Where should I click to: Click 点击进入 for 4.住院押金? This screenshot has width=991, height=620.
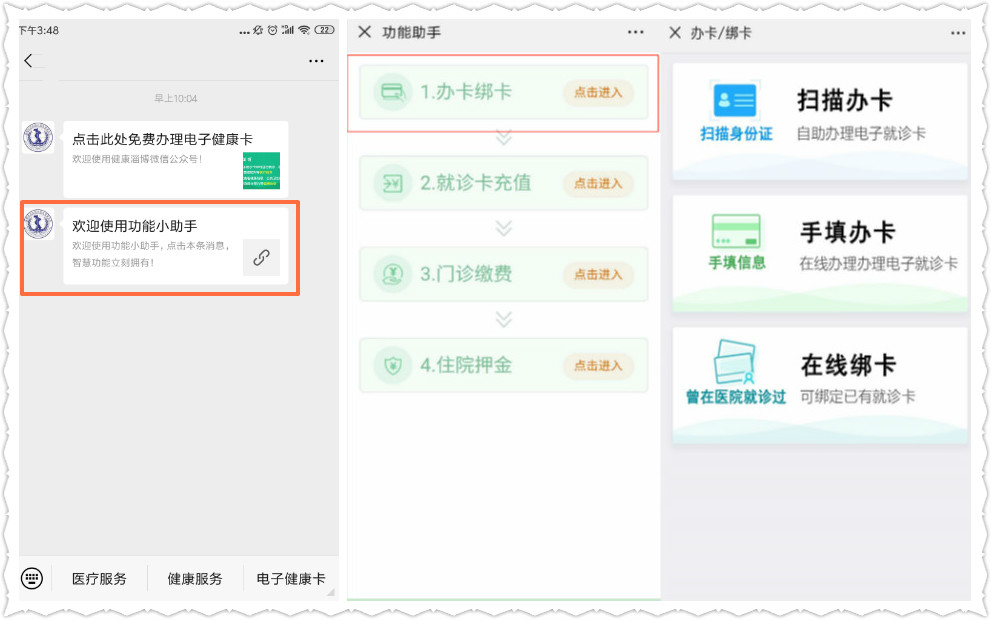598,365
